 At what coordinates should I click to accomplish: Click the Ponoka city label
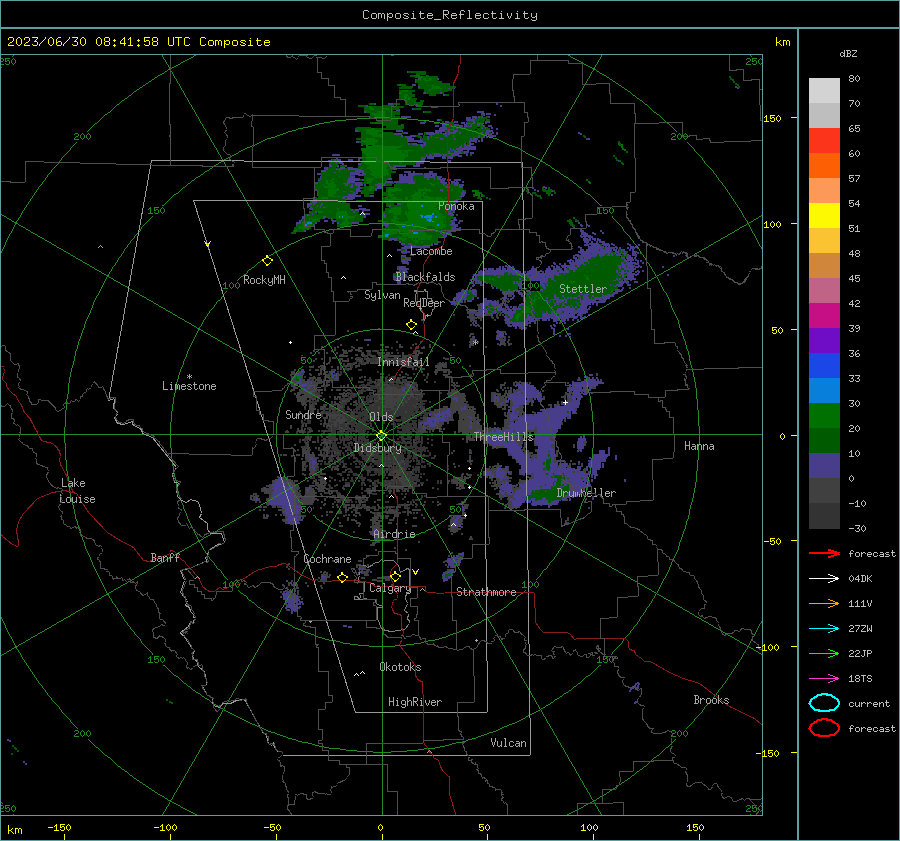point(456,206)
